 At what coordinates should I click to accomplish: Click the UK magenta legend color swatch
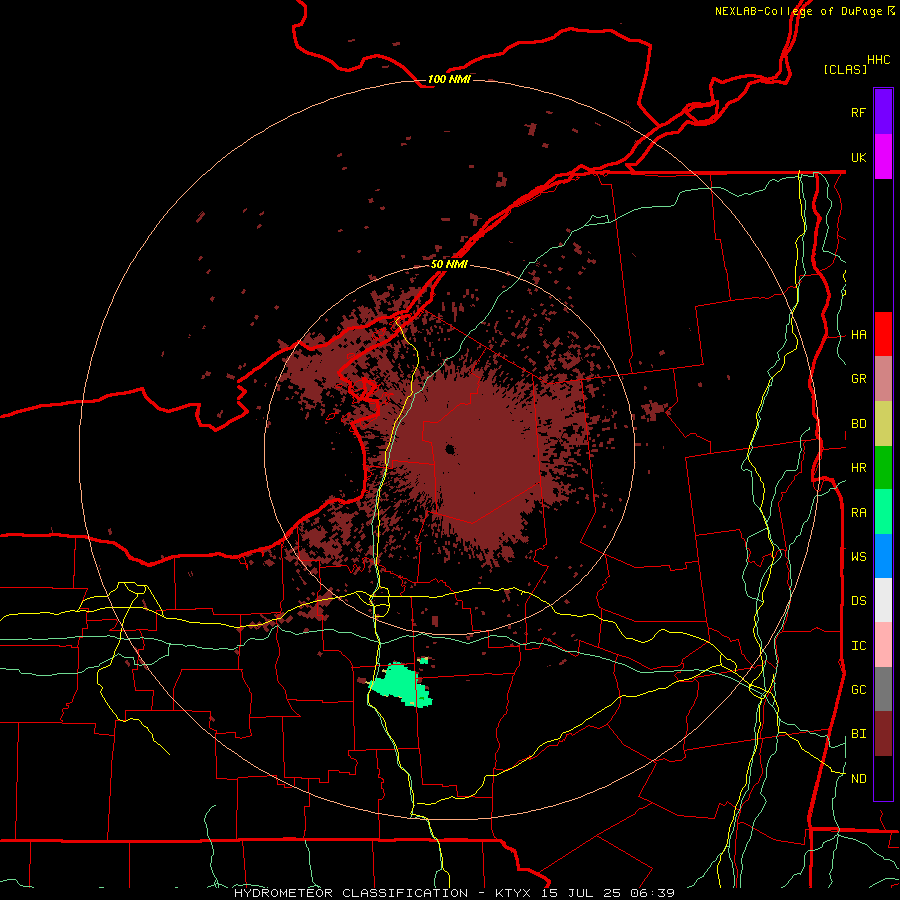tap(883, 157)
